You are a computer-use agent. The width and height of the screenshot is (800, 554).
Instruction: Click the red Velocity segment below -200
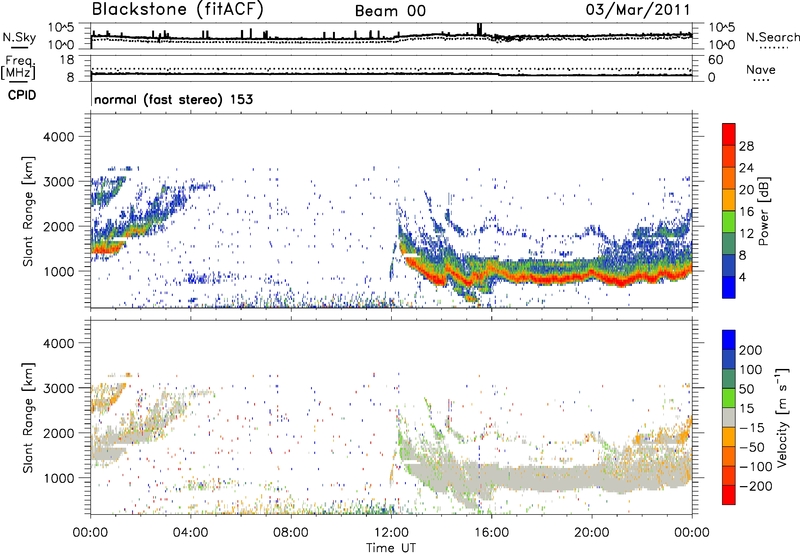point(729,495)
